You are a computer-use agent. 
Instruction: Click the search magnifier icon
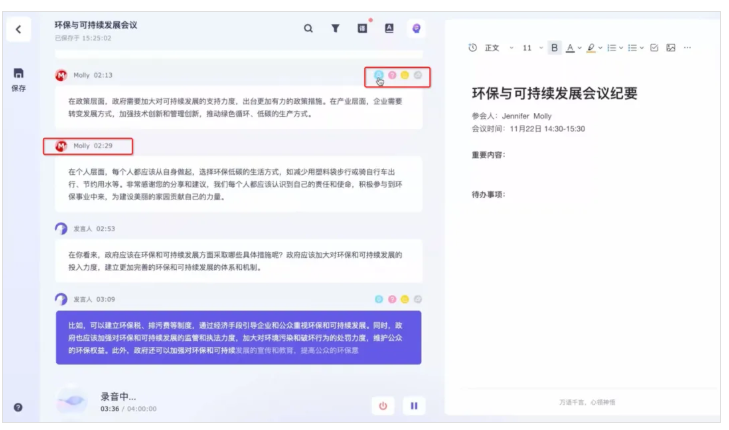coord(309,29)
